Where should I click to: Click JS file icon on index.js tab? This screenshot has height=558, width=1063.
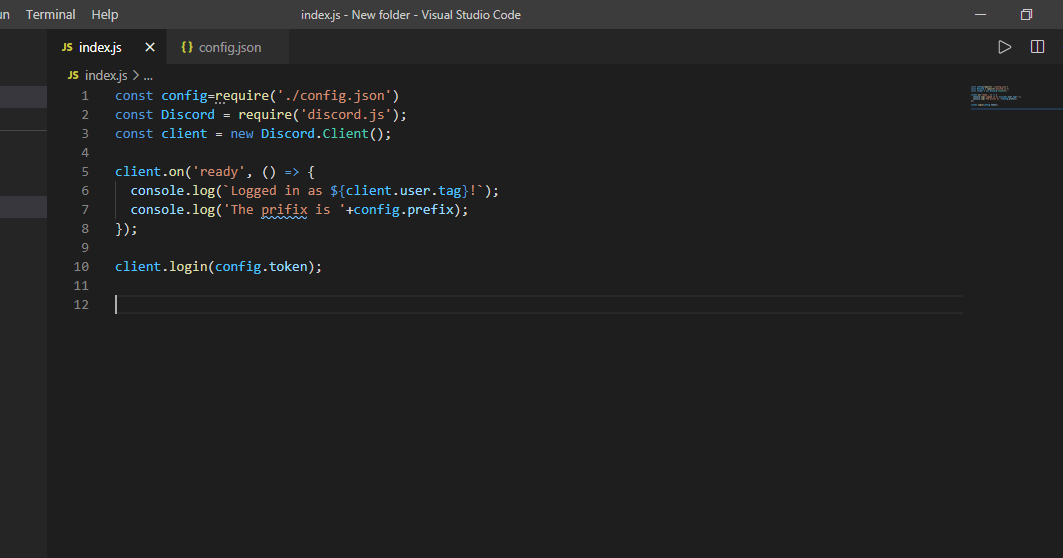[67, 47]
